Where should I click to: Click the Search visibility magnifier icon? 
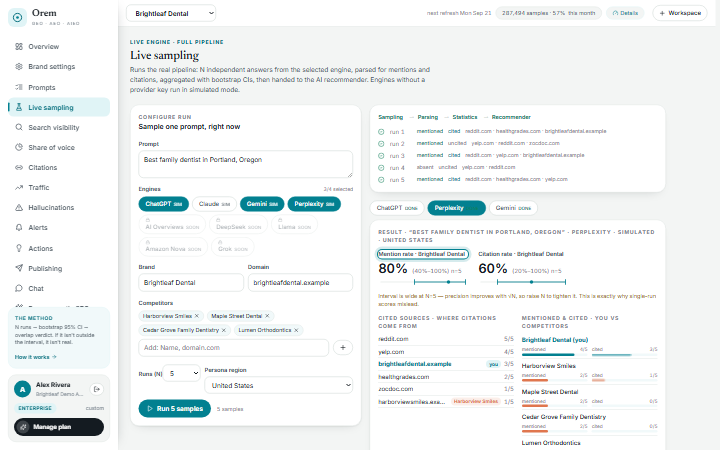[19, 127]
